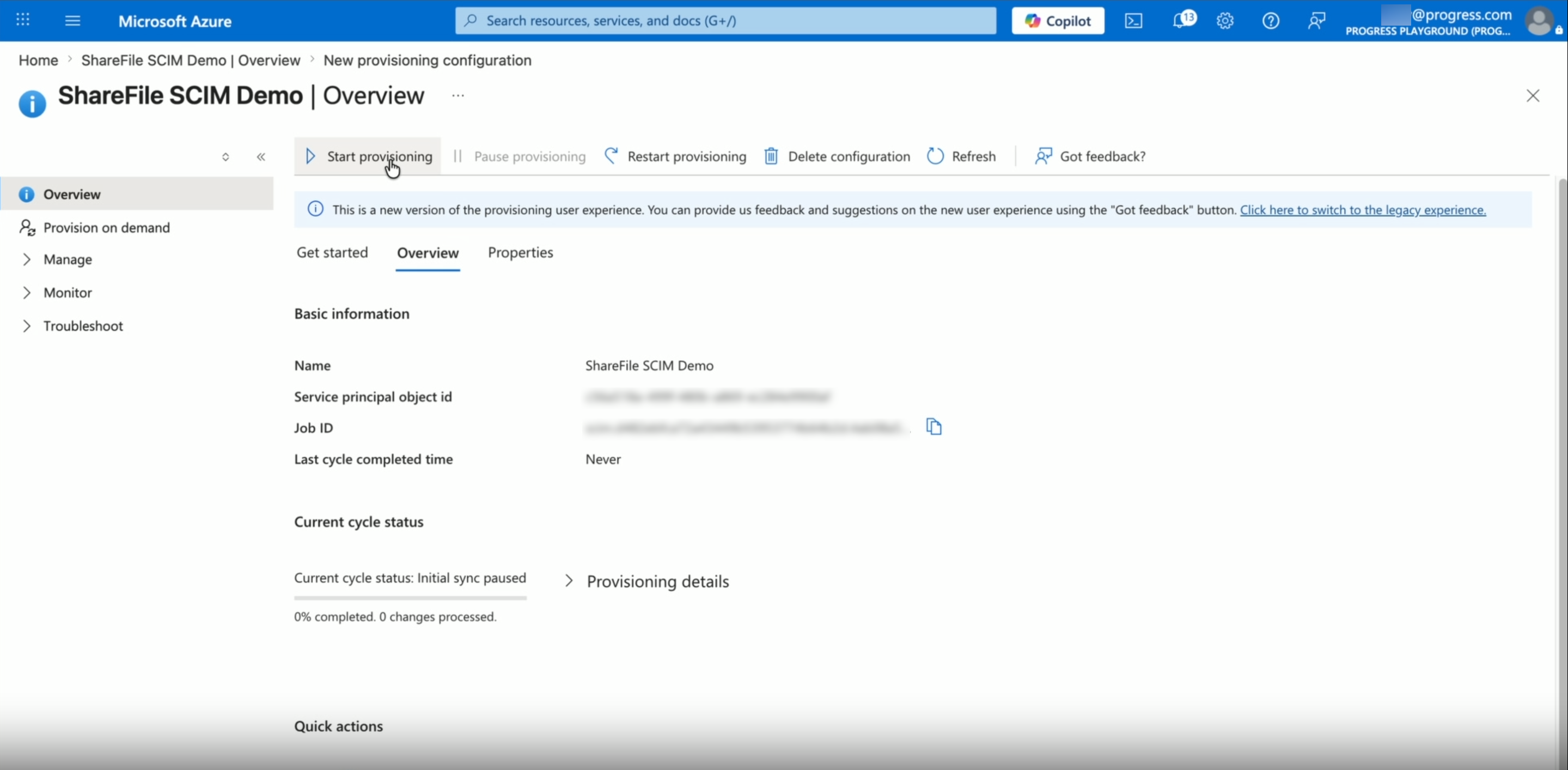Click the top bar feedback icon
The image size is (1568, 770).
tap(1316, 21)
